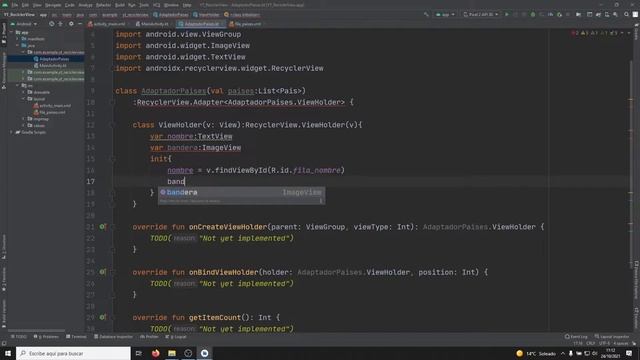Viewport: 640px width, 360px height.
Task: Open Firefox from the taskbar
Action: point(156,353)
